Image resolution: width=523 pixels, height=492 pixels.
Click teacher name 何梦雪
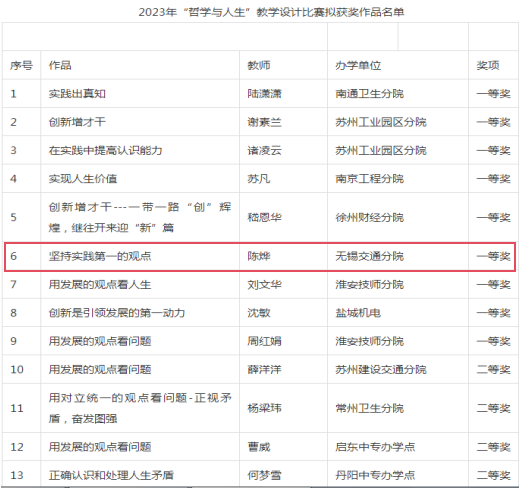(x=265, y=475)
